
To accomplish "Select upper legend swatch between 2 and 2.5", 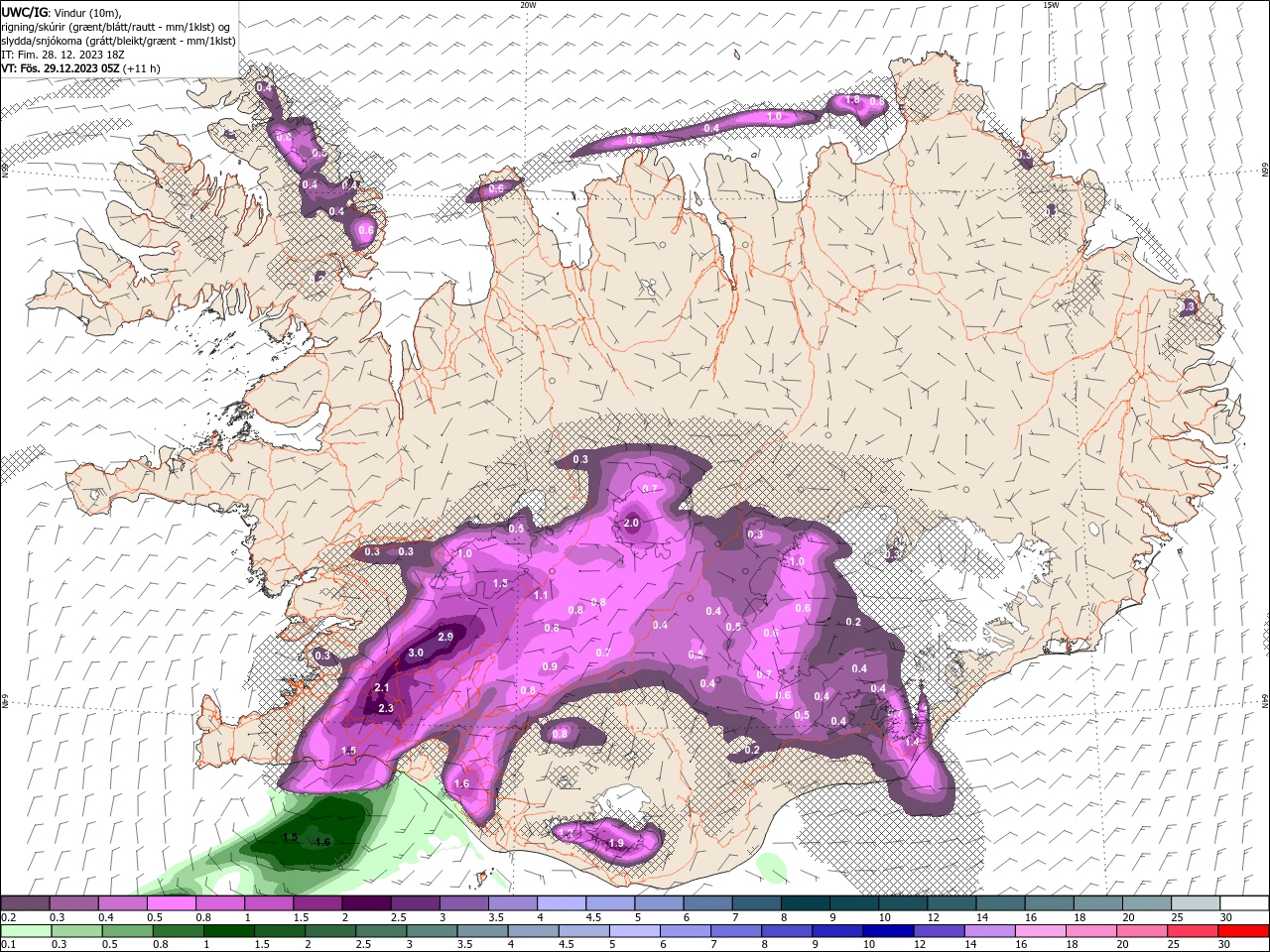I will [366, 903].
